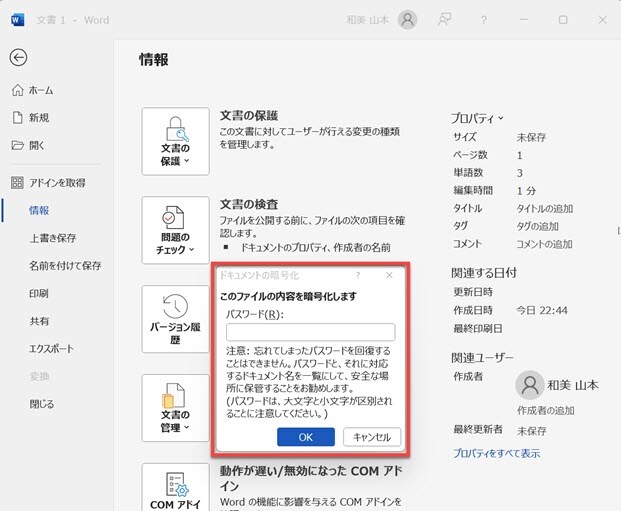Open the 開く (Open) file page
Image resolution: width=621 pixels, height=511 pixels.
point(36,145)
